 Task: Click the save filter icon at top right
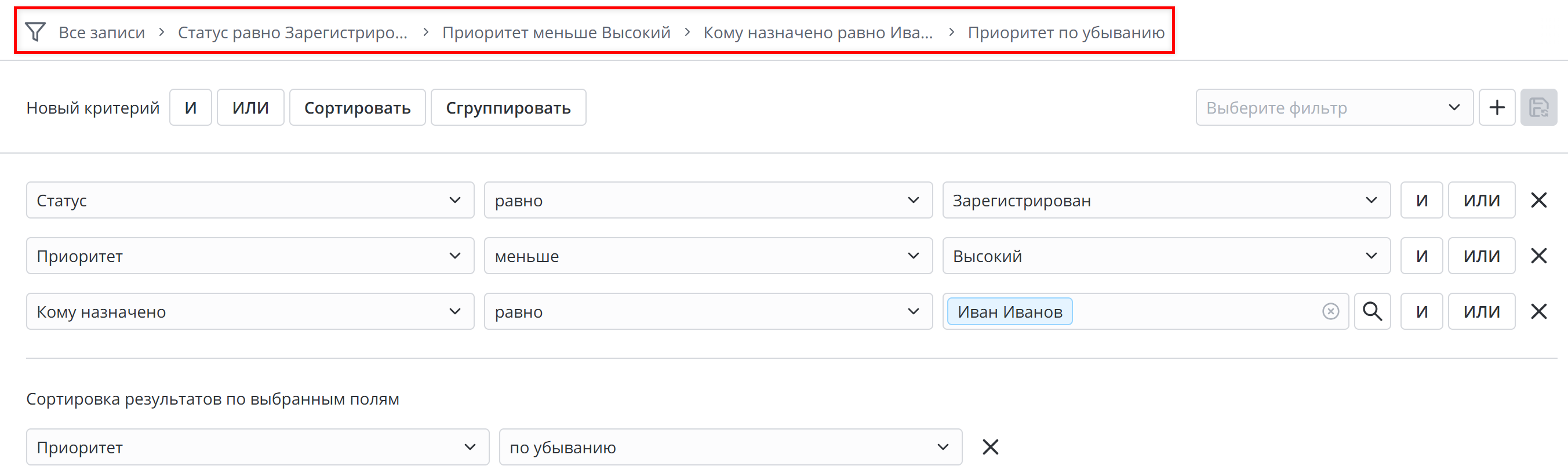[x=1539, y=107]
